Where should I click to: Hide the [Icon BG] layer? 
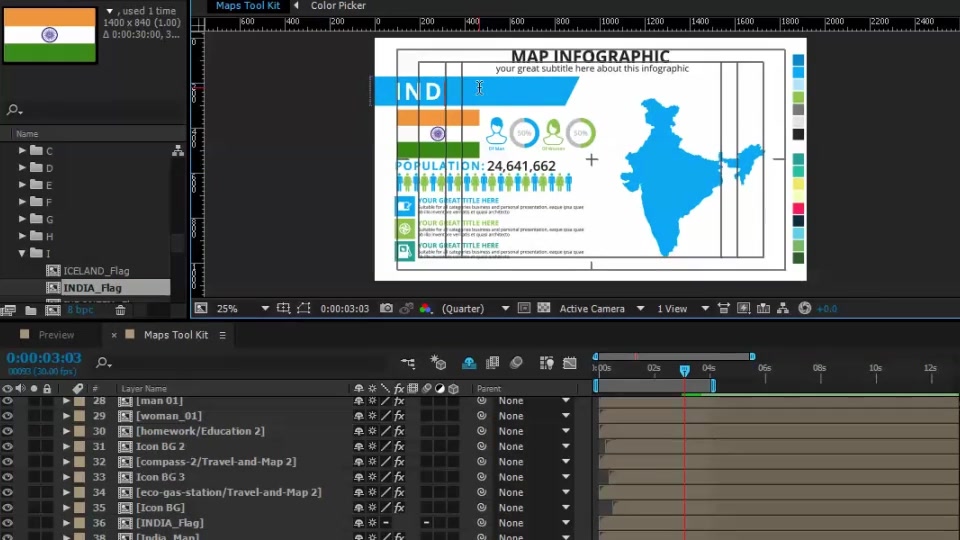(x=7, y=508)
